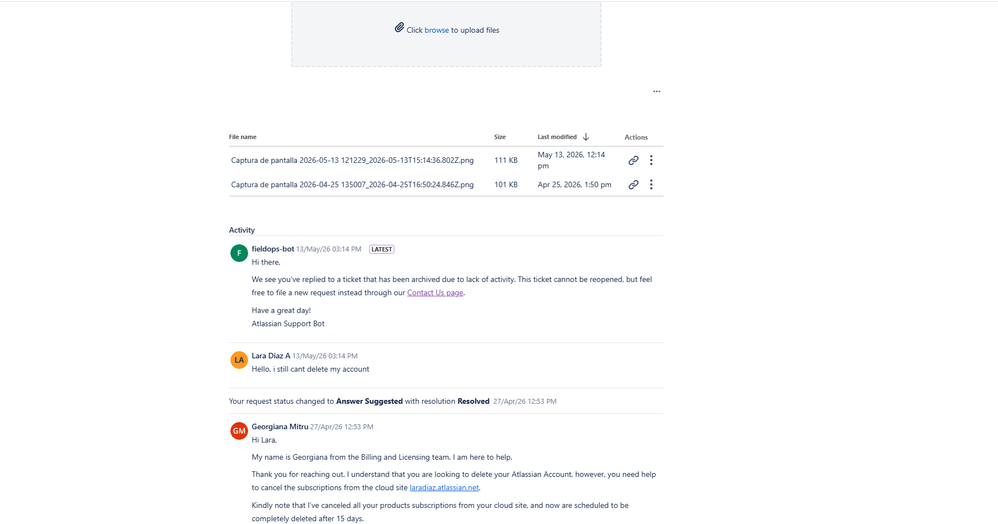
Task: Click the fieldops-bot author name
Action: (272, 249)
